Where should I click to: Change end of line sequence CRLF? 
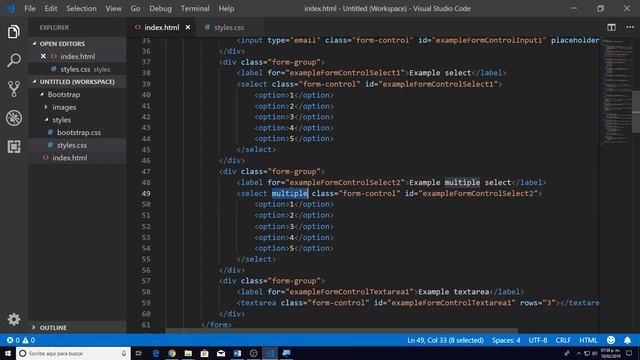tap(563, 340)
